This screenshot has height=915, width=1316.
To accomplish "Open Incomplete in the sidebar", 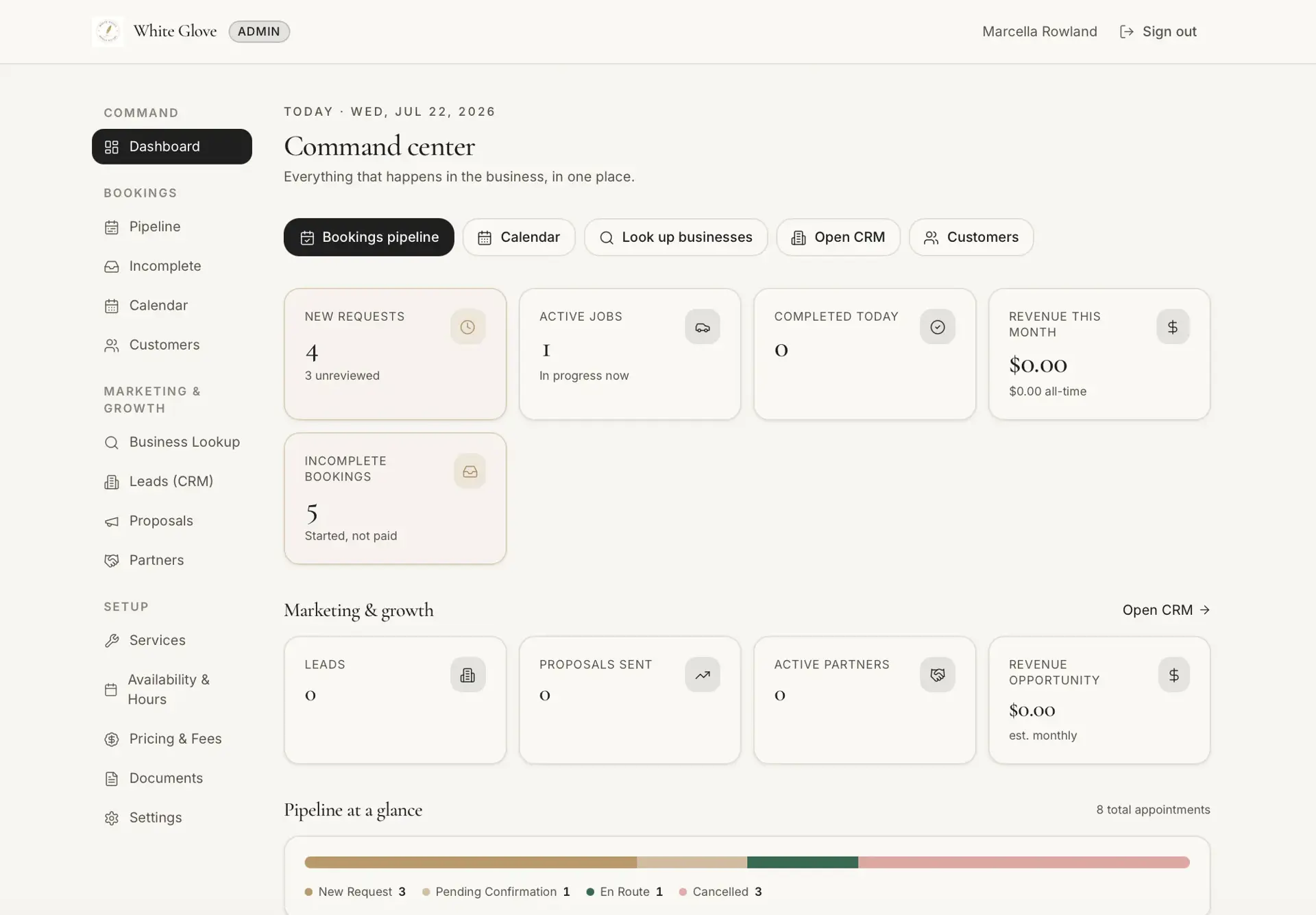I will click(172, 266).
